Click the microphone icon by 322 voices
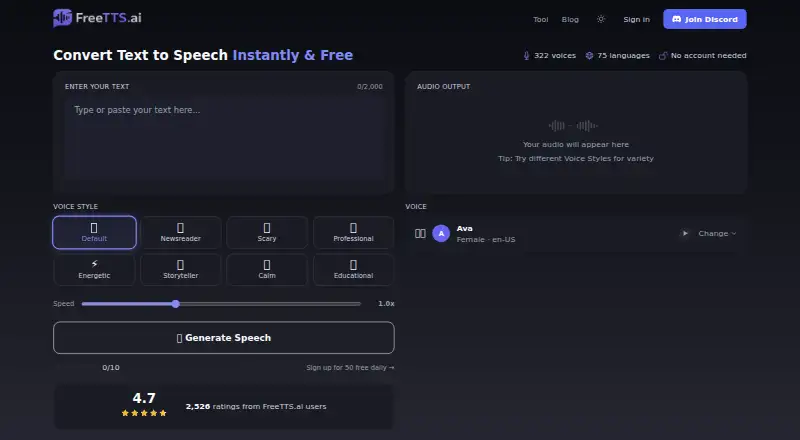This screenshot has height=440, width=800. tap(527, 56)
